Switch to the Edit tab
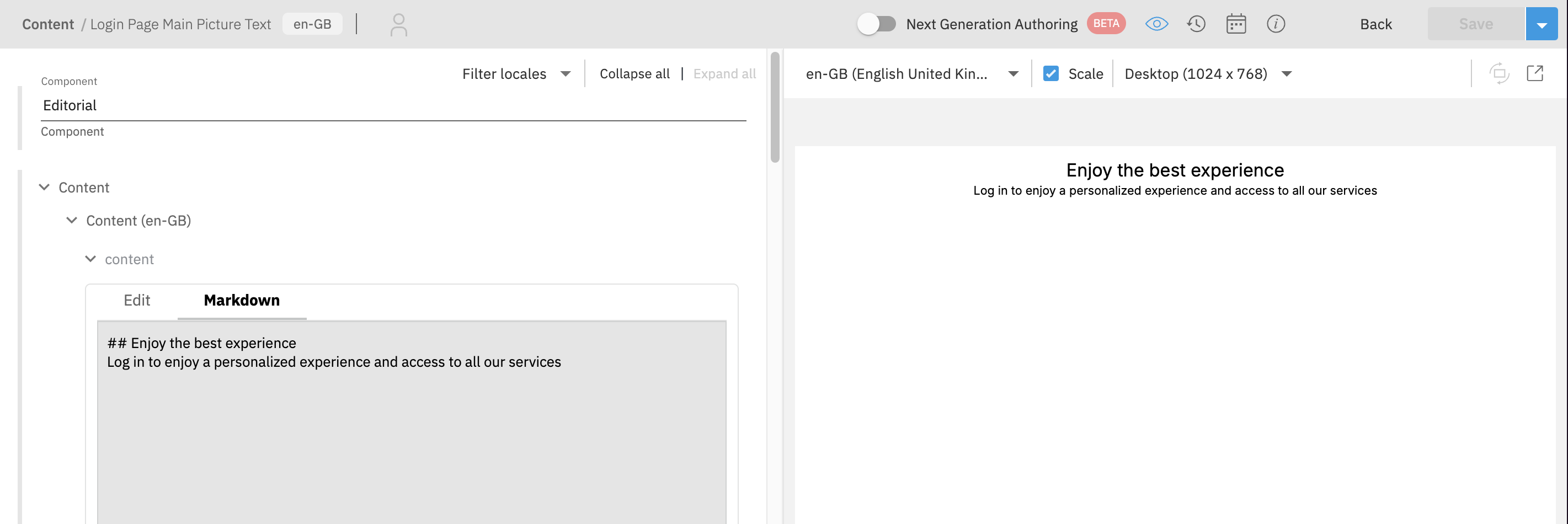This screenshot has height=524, width=1568. point(137,300)
